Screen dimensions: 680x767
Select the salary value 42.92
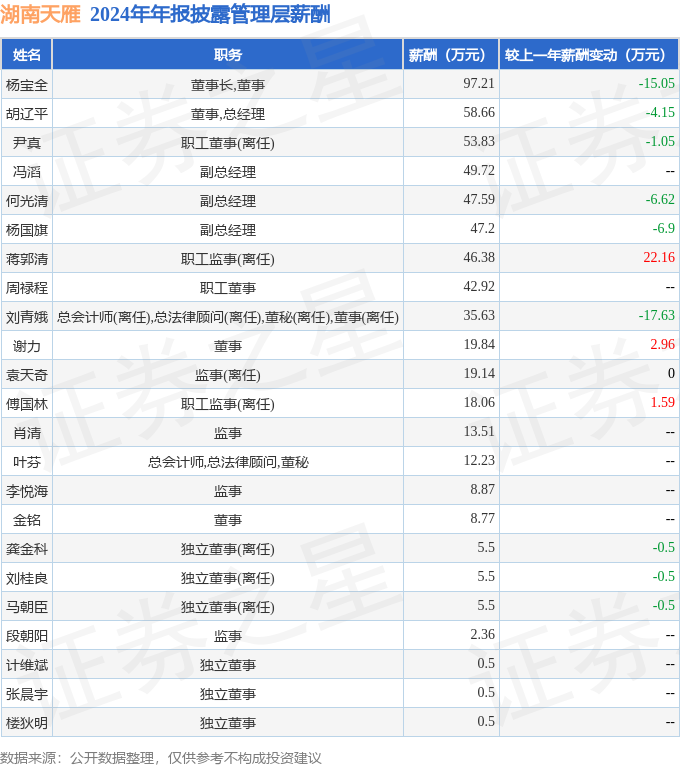coord(479,286)
